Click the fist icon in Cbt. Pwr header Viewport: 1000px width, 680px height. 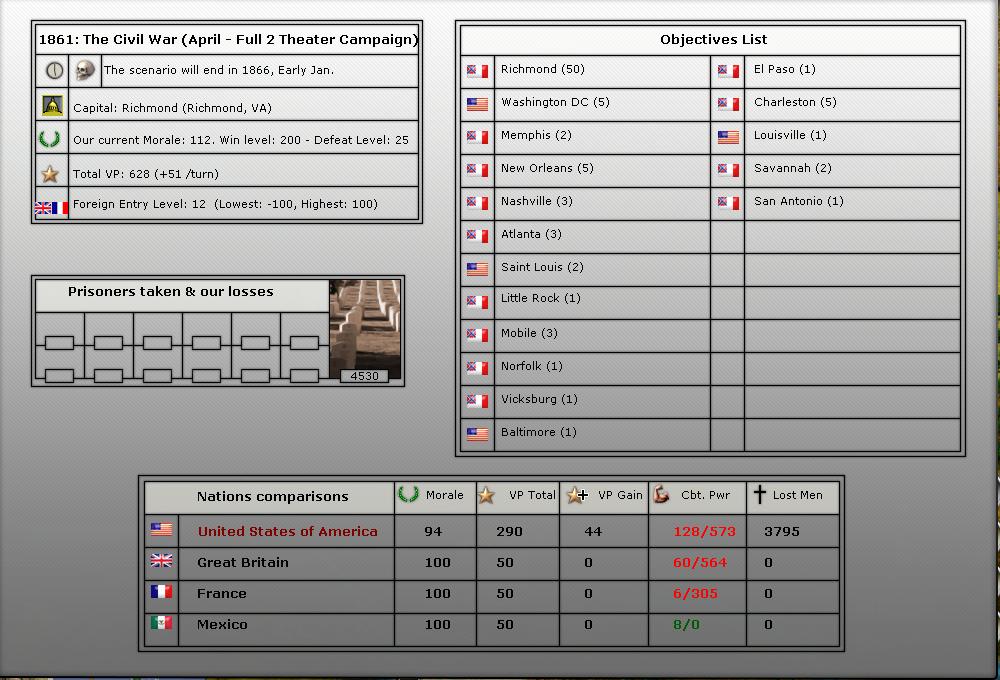(x=661, y=495)
